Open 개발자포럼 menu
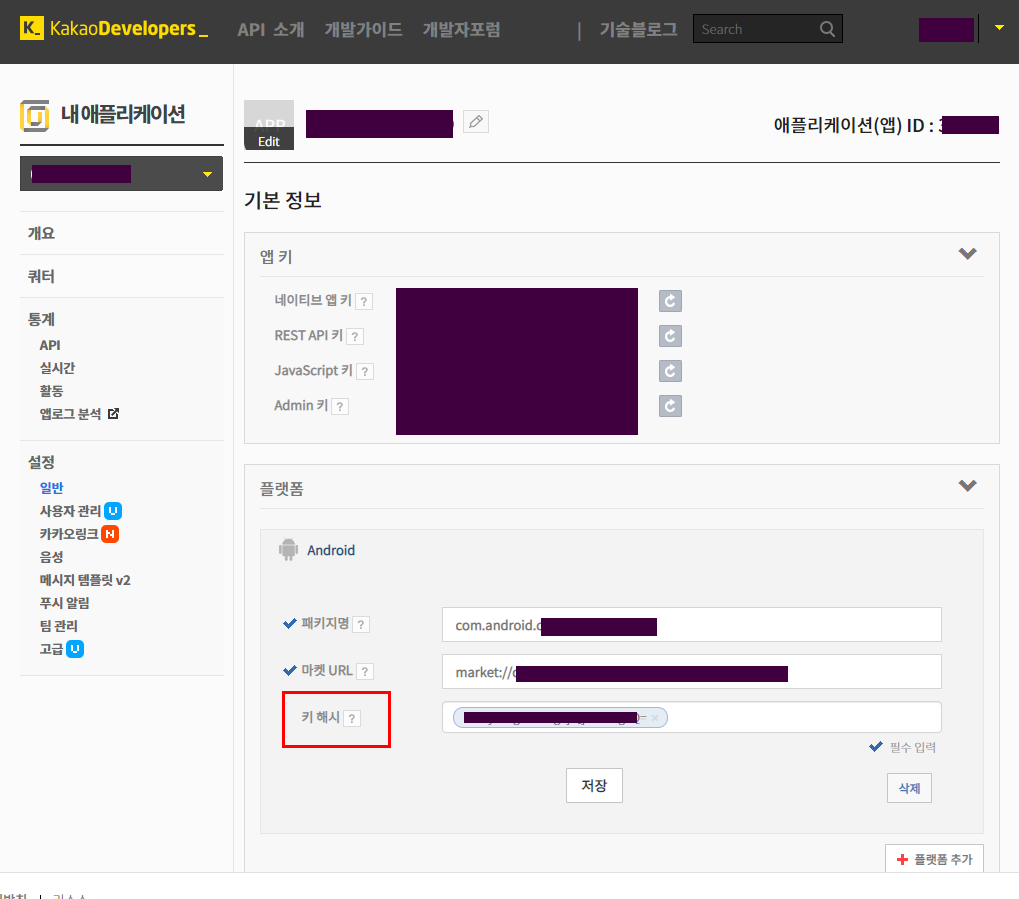 pyautogui.click(x=461, y=29)
